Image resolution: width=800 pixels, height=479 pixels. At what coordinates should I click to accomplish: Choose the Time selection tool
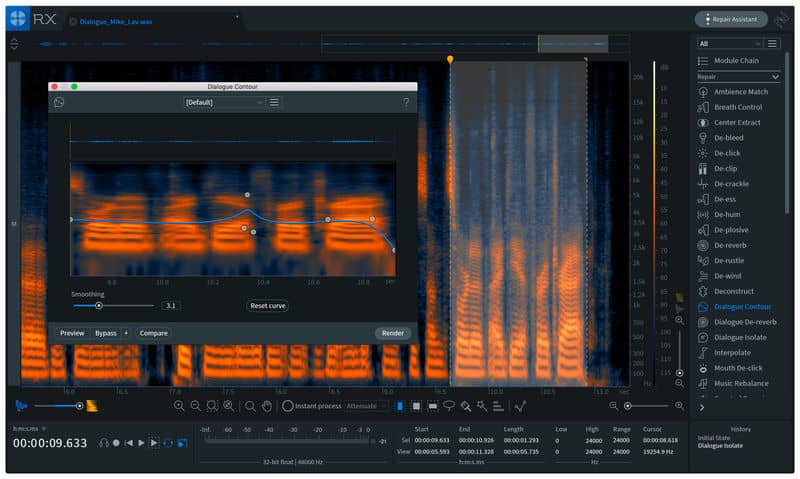400,406
